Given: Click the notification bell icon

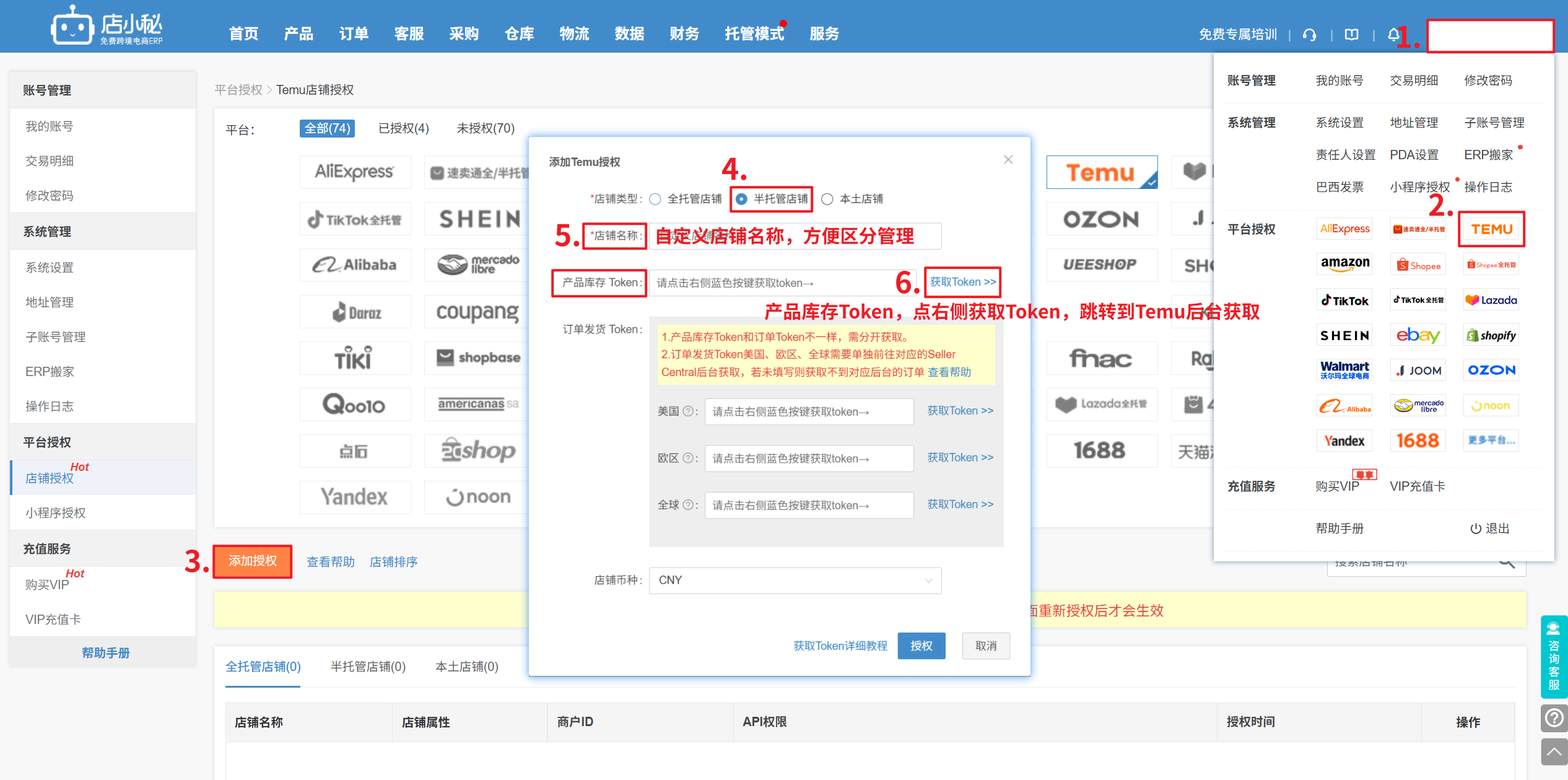Looking at the screenshot, I should [1392, 35].
